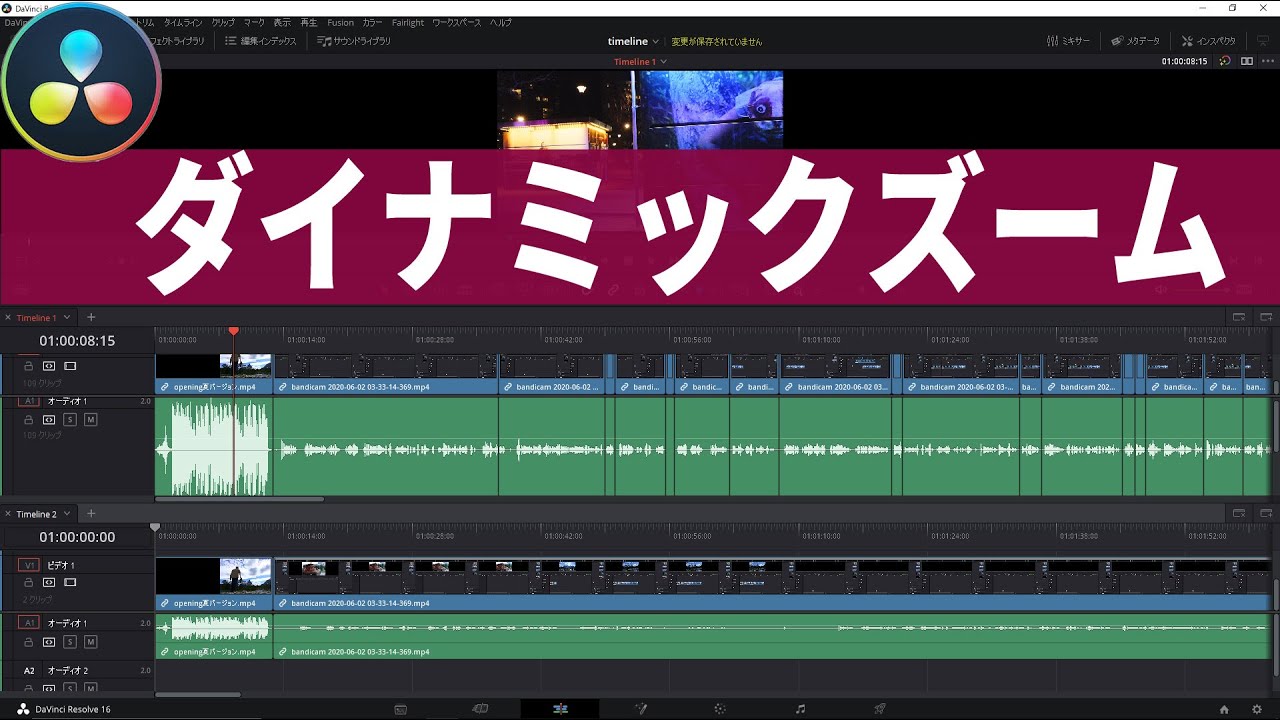
Task: Select the Timeline 2 tab
Action: (x=36, y=514)
